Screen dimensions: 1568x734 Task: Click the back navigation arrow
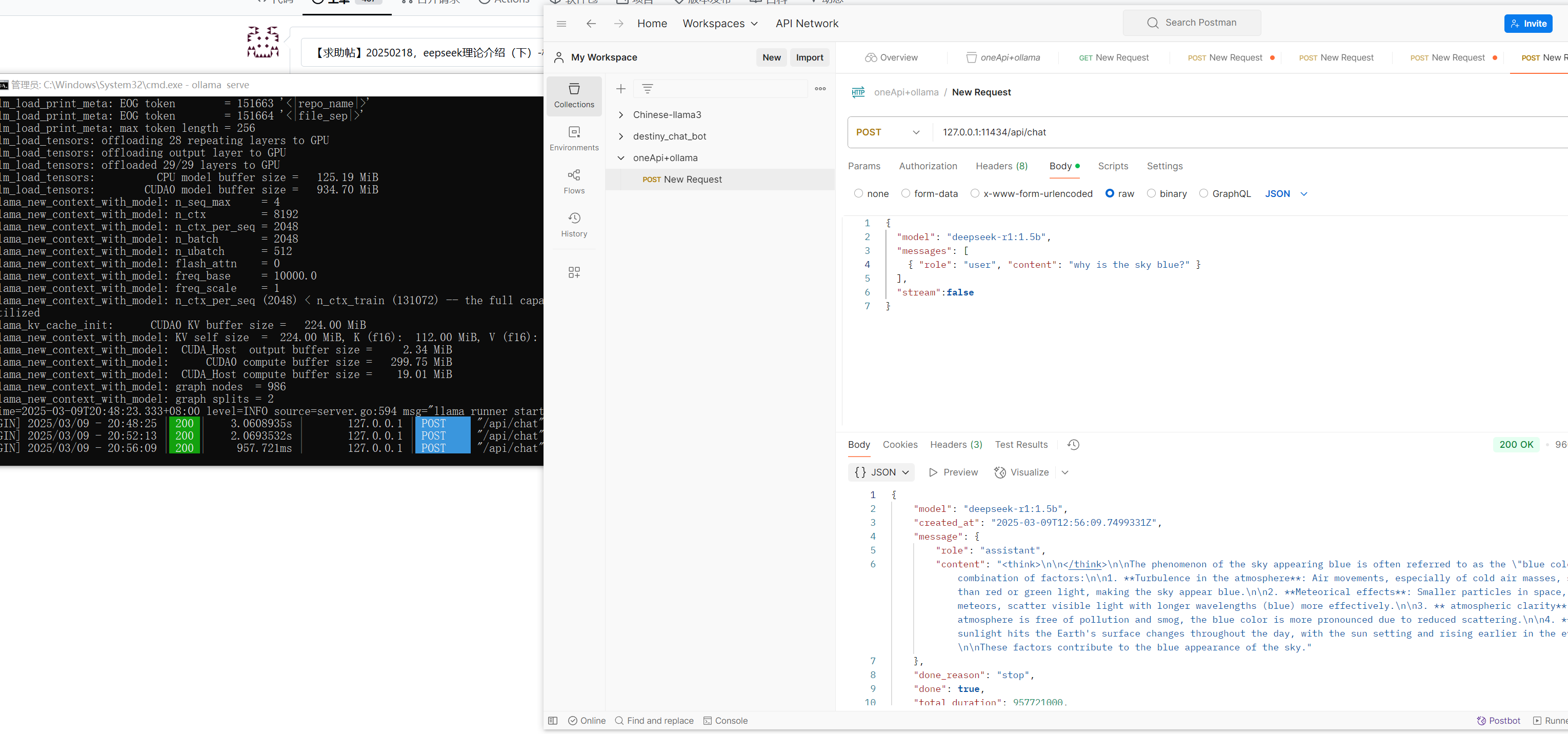590,24
